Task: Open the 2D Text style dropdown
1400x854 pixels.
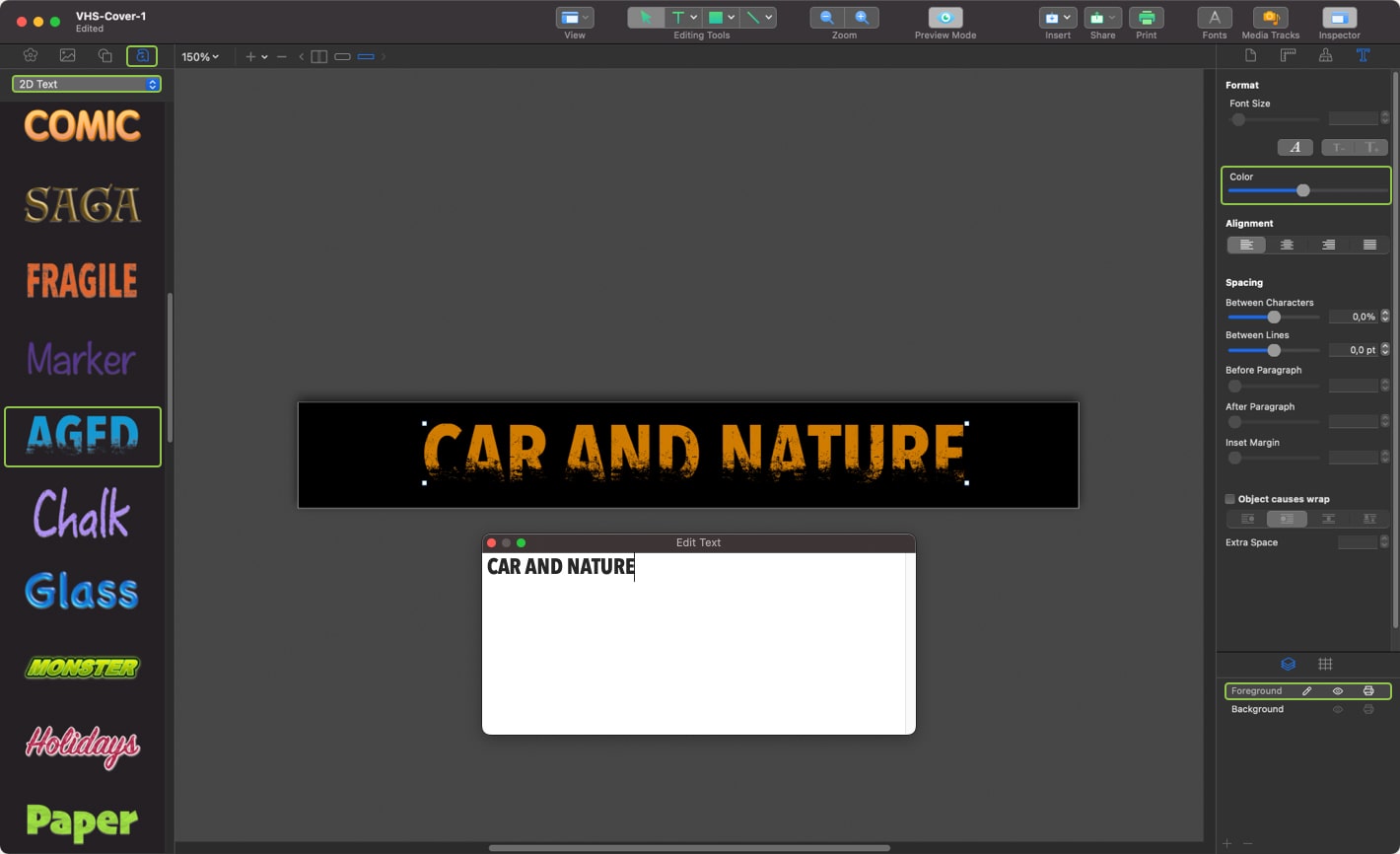Action: coord(86,84)
